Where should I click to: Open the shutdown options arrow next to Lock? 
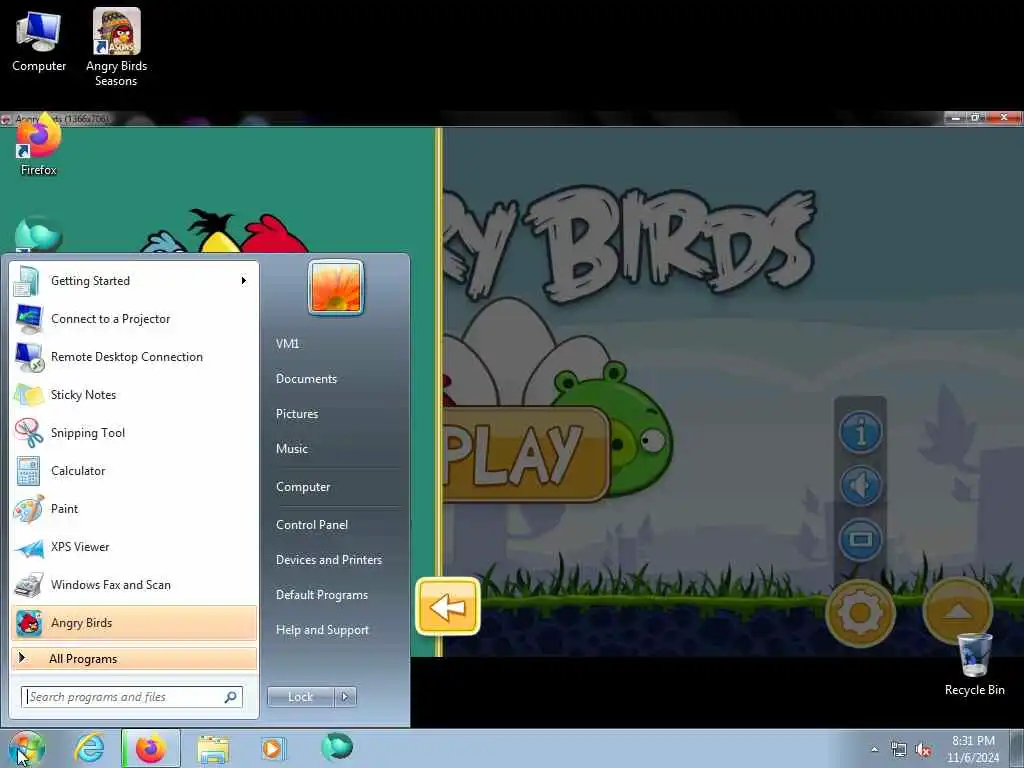pos(345,697)
